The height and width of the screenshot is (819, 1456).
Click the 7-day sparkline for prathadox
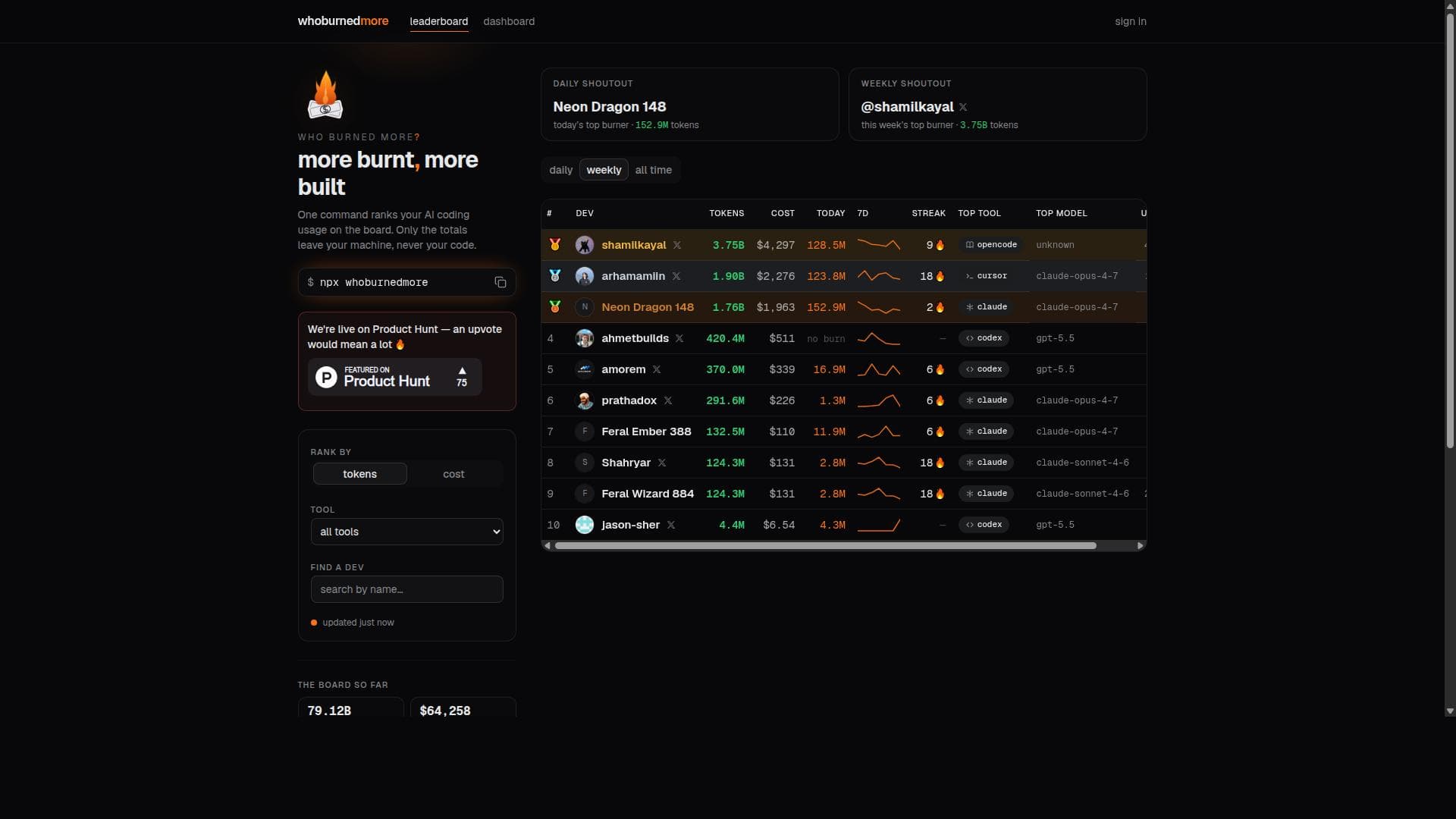point(879,400)
